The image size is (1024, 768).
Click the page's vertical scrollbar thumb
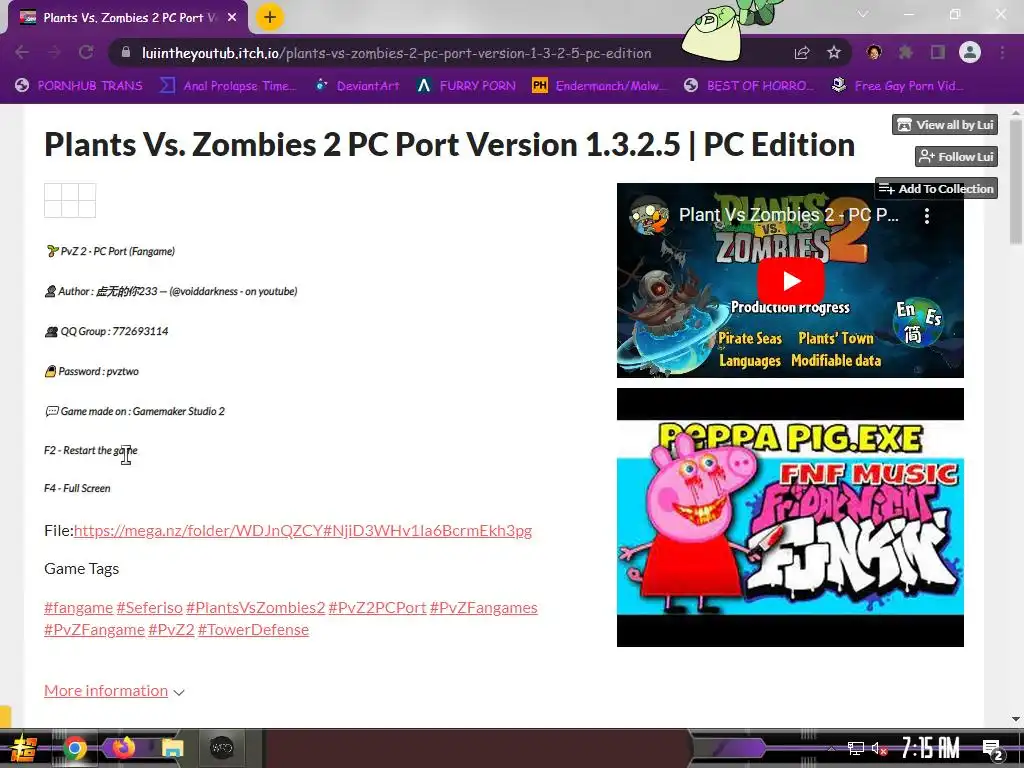[1016, 182]
